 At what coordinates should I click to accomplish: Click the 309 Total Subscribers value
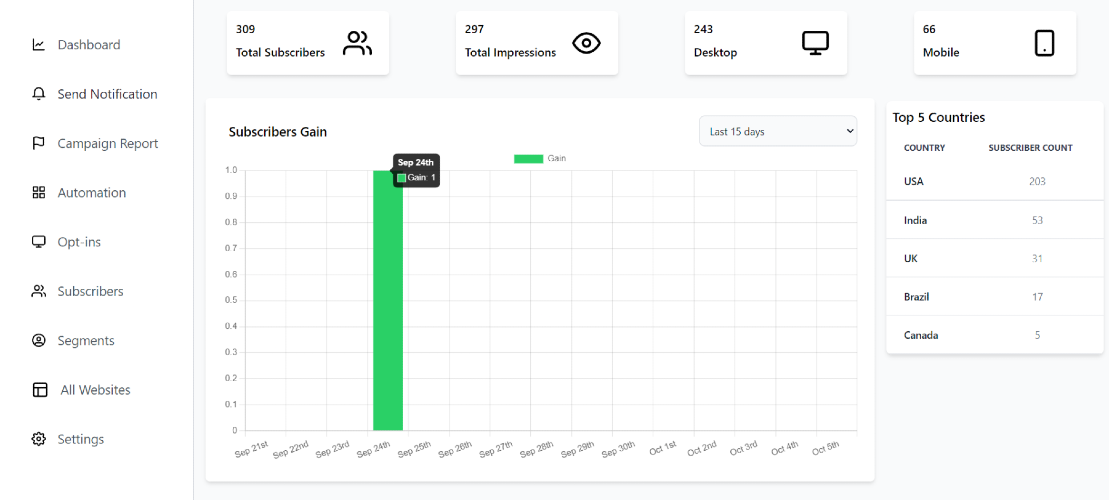[245, 29]
